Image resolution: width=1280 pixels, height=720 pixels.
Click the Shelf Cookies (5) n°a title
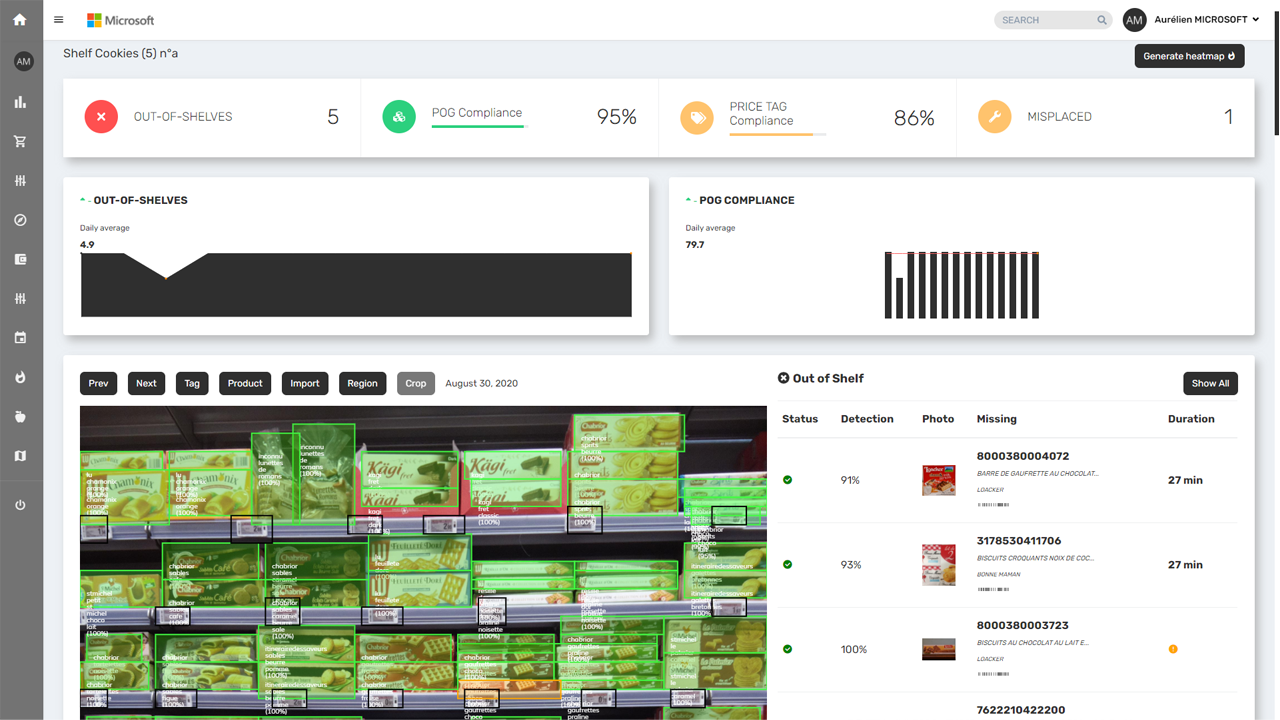click(121, 53)
